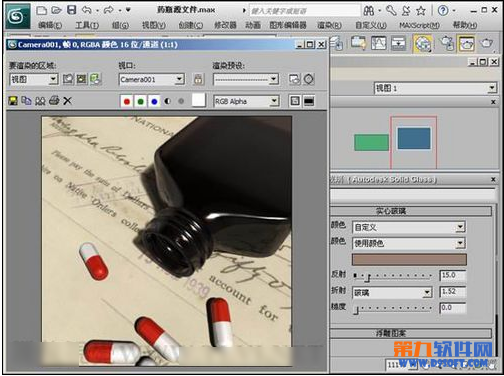Click the brown glass color swatch
This screenshot has height=376, width=504.
[409, 259]
